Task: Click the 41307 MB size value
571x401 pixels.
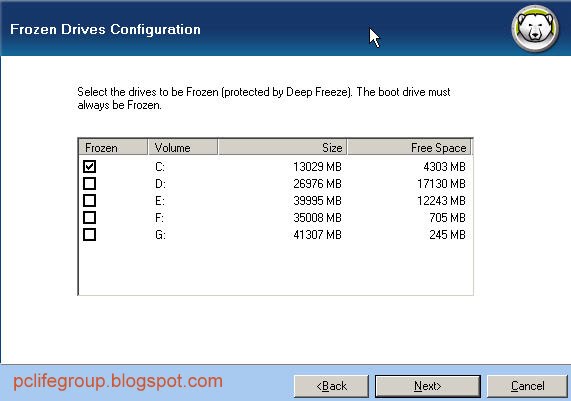Action: 318,235
